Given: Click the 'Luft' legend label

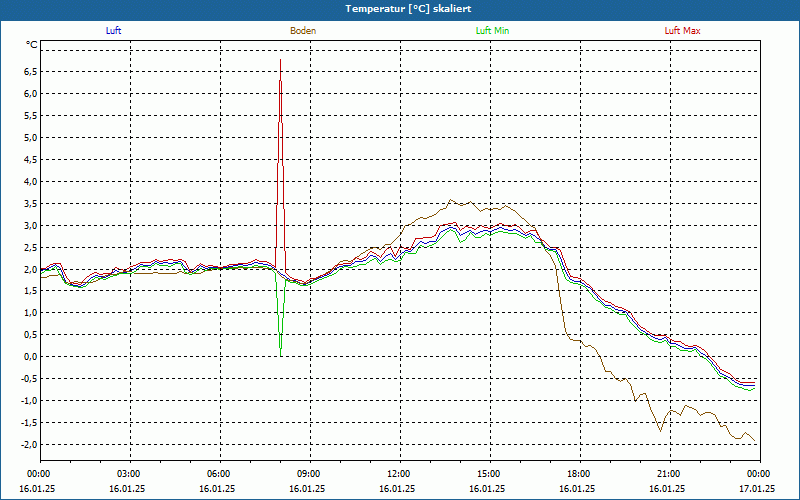Looking at the screenshot, I should pyautogui.click(x=113, y=31).
